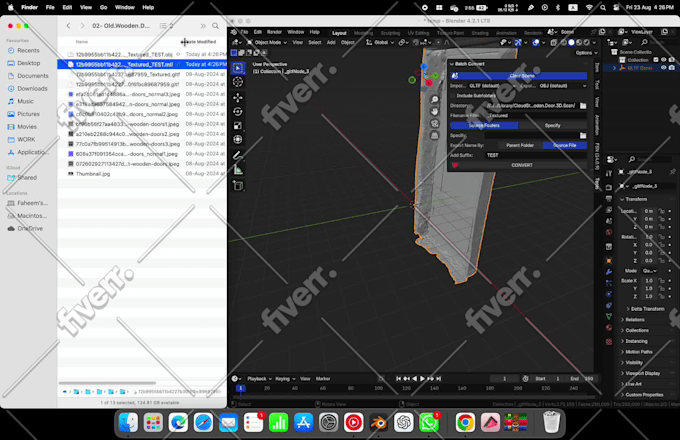Select the Select Box tool in Blender
The width and height of the screenshot is (680, 440).
(238, 68)
